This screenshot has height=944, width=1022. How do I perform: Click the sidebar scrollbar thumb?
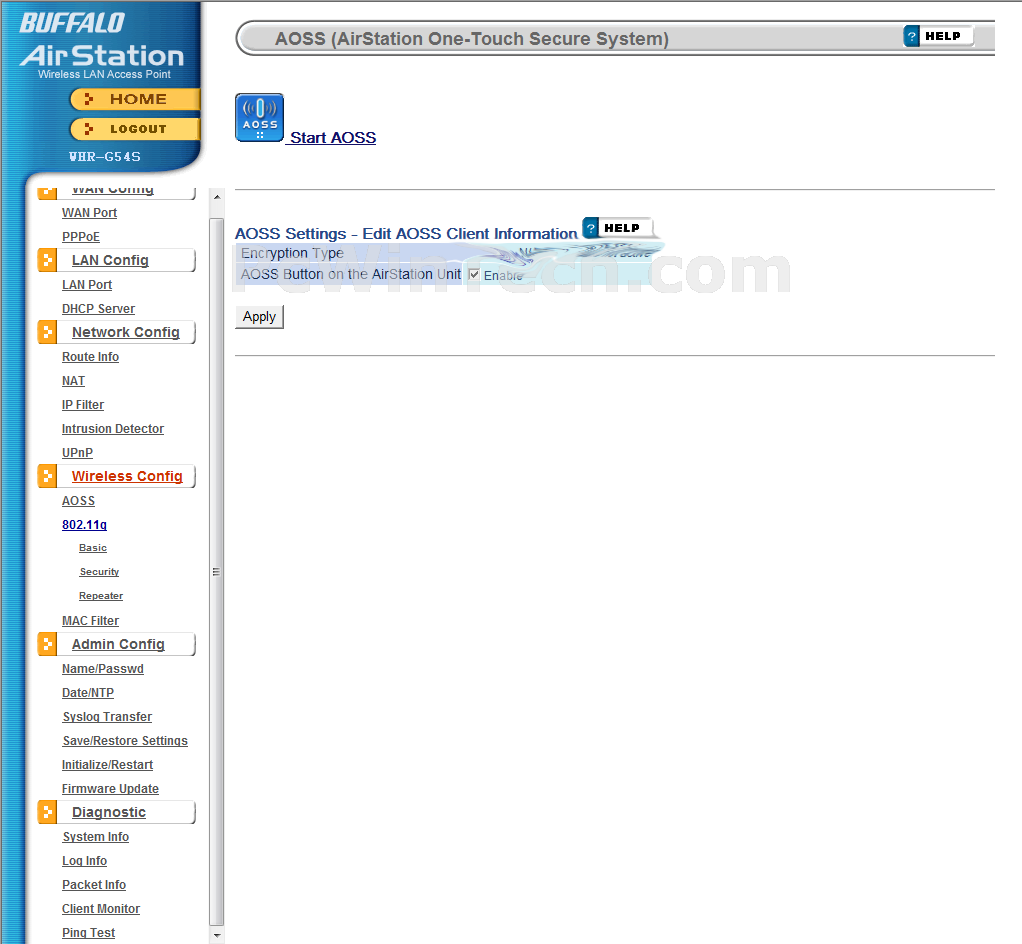coord(217,572)
